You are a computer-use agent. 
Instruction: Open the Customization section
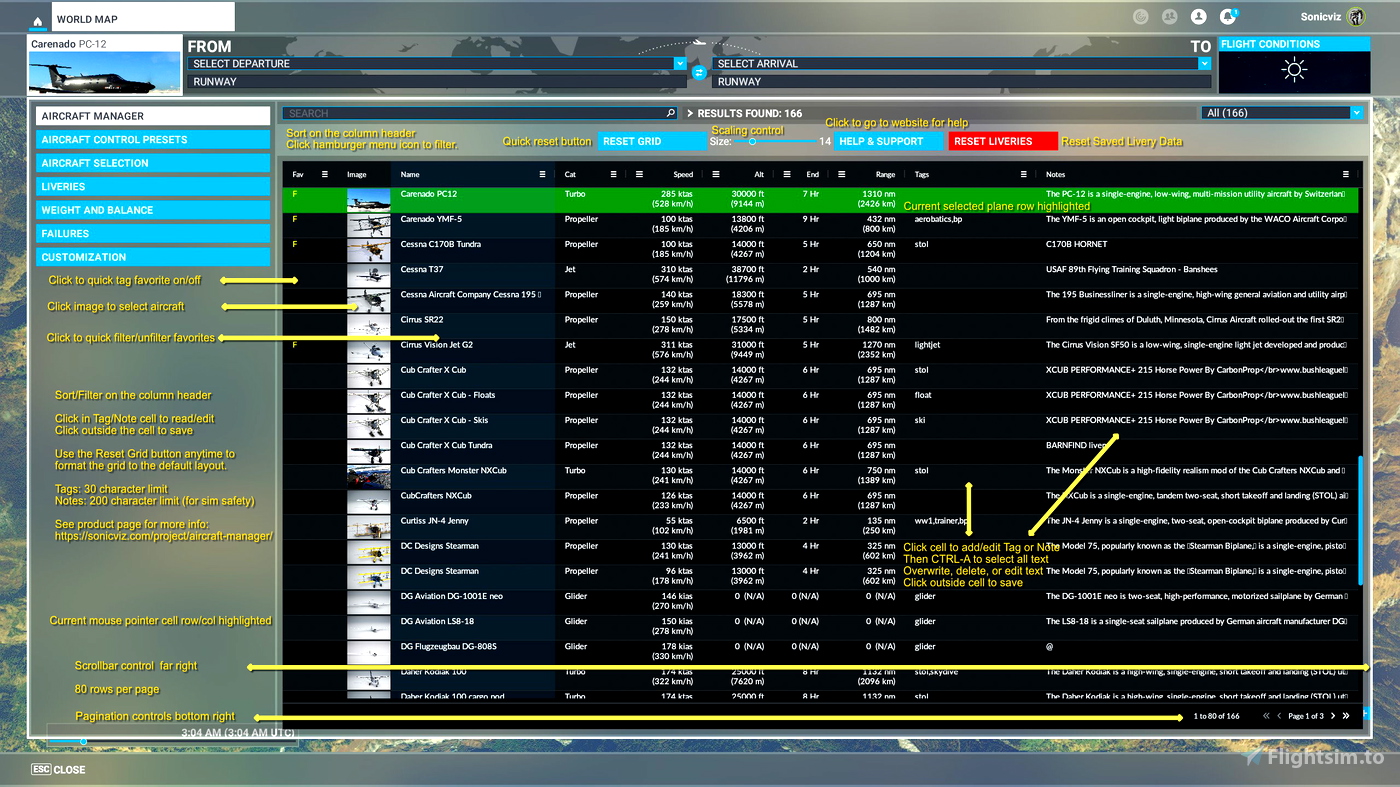coord(153,257)
